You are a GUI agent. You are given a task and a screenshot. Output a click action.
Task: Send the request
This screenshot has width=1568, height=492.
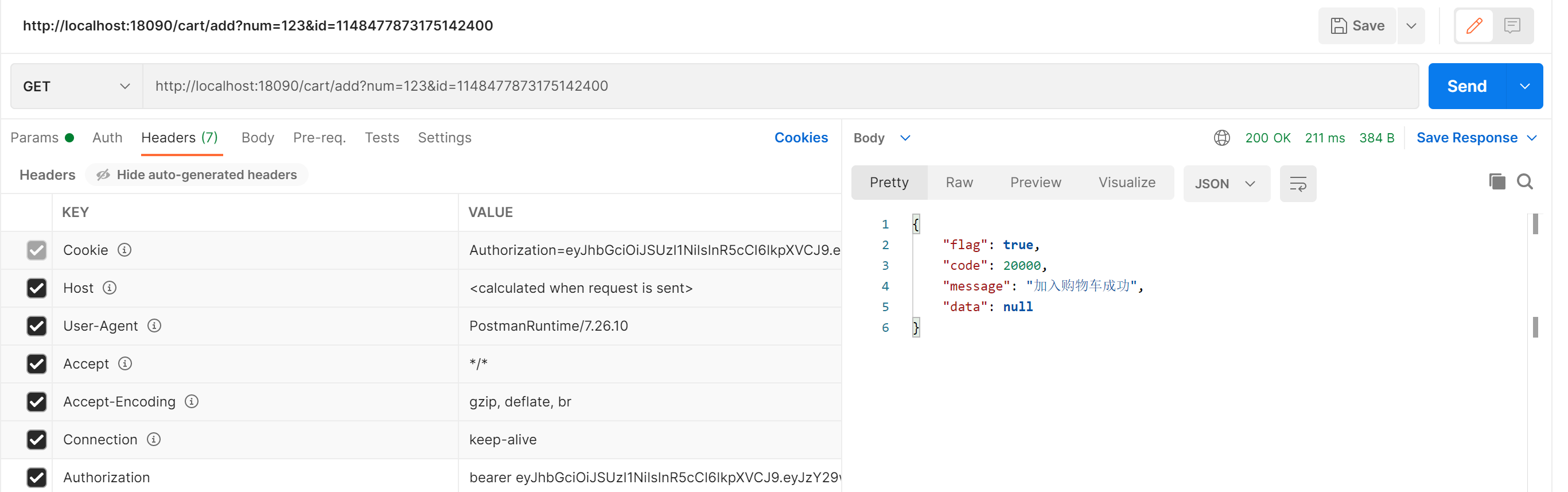coord(1466,87)
